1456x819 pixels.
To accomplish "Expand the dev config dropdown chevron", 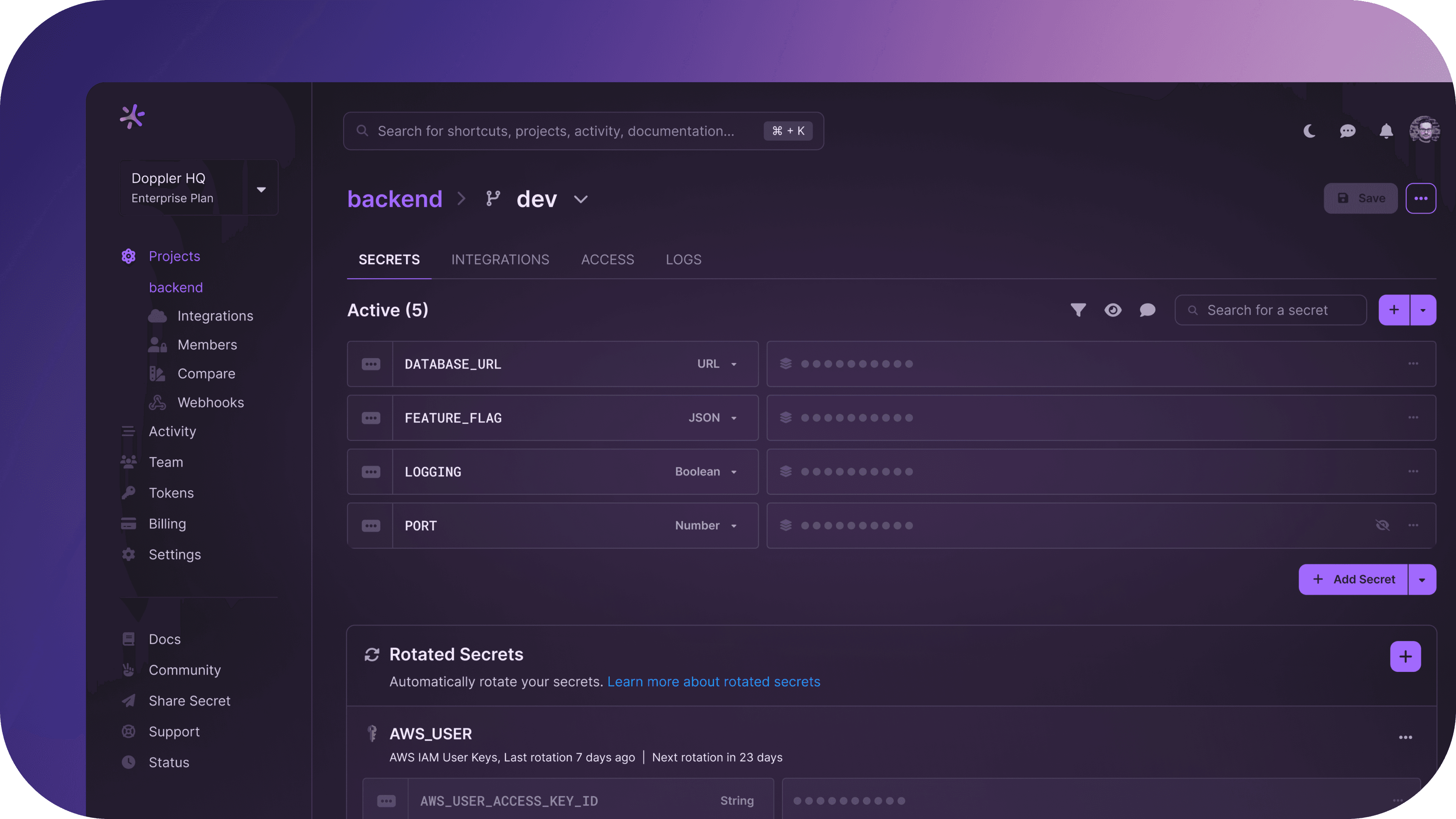I will point(581,199).
